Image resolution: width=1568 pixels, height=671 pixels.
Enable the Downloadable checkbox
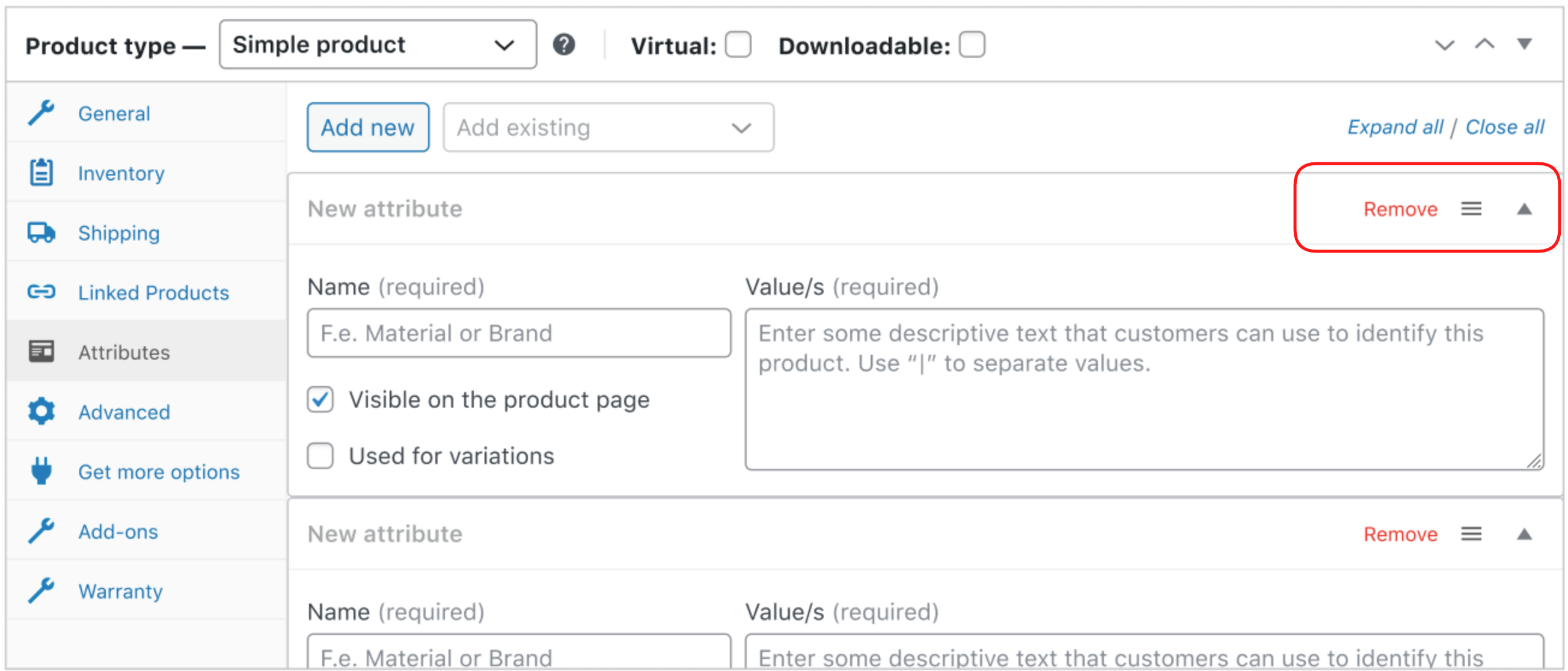[972, 45]
